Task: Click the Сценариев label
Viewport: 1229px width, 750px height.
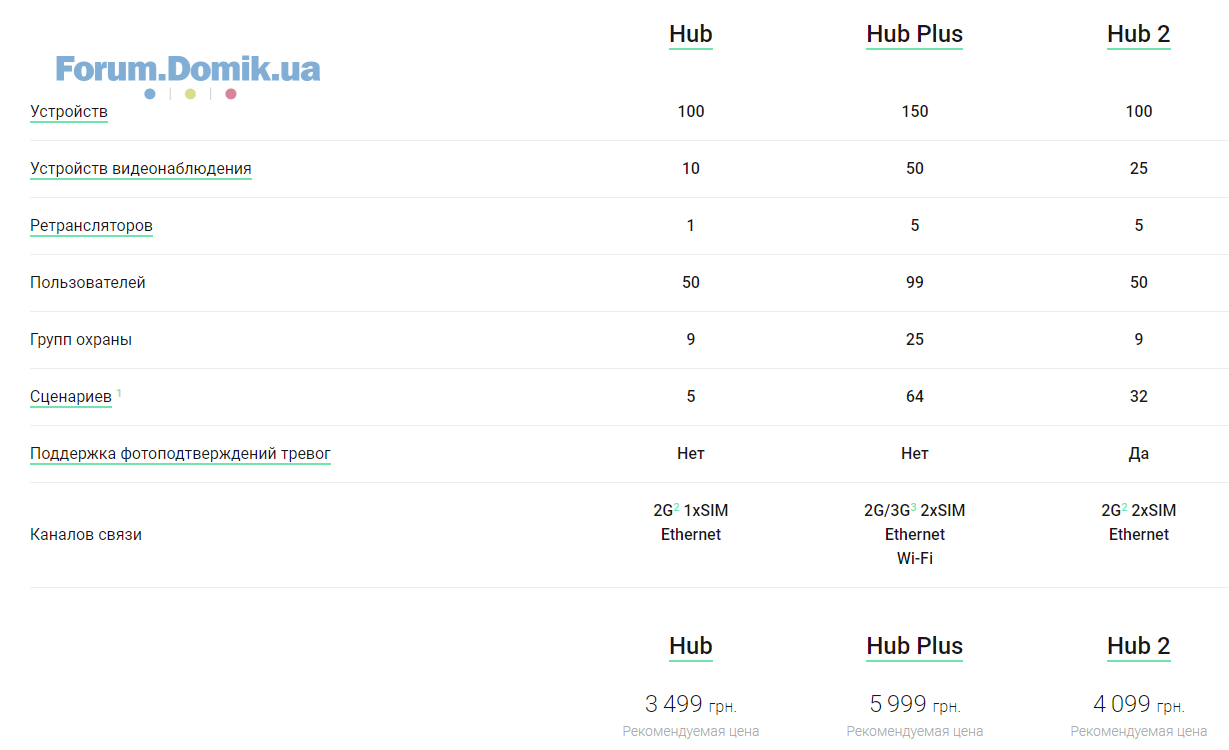Action: (x=71, y=397)
